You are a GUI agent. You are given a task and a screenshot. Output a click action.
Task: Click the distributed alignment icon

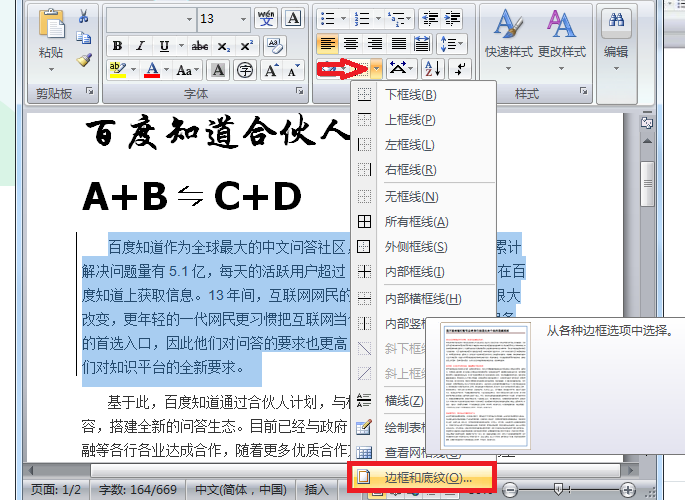[x=422, y=44]
